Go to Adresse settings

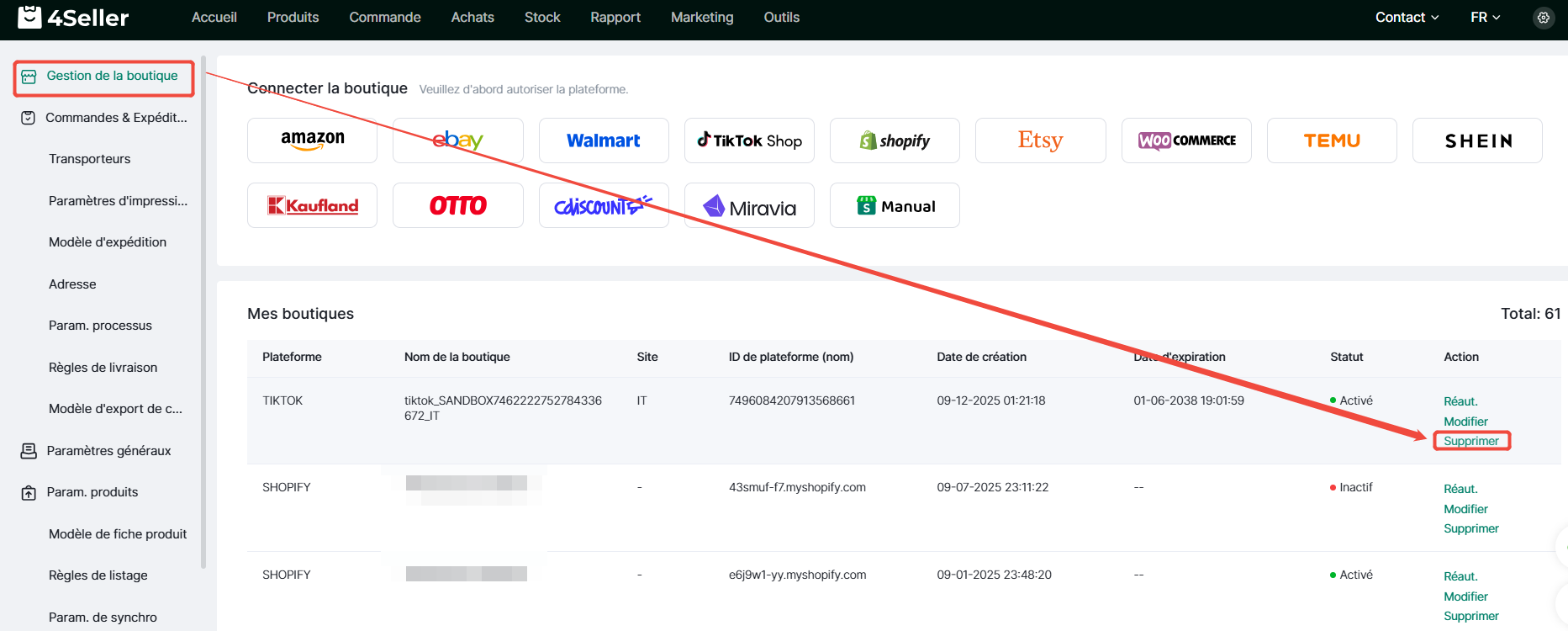(72, 284)
